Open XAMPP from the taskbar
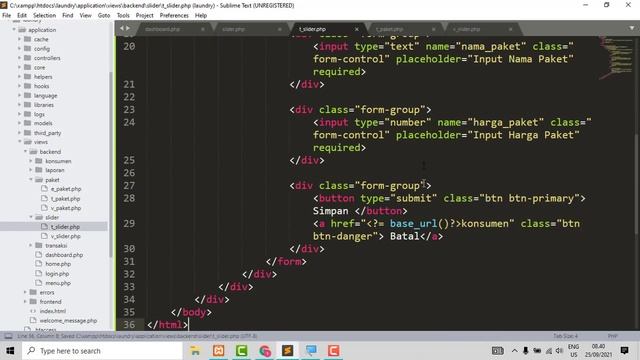The image size is (640, 360). click(218, 351)
